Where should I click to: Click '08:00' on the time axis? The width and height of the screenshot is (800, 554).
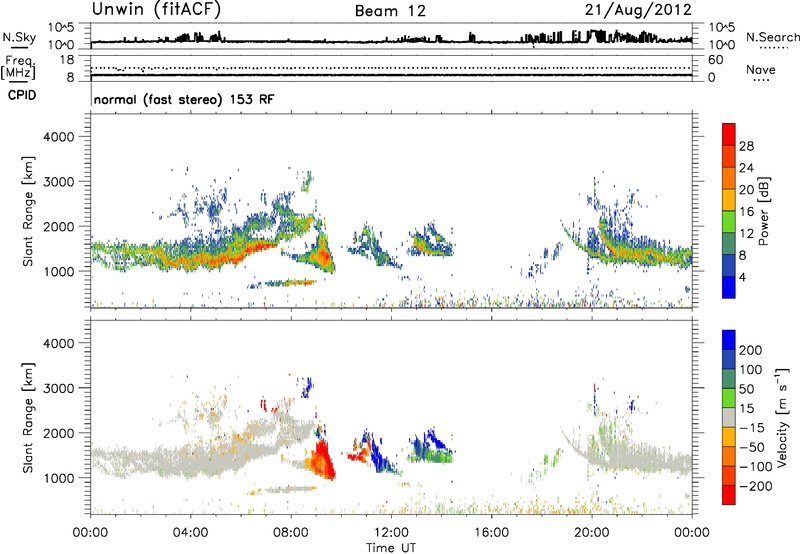point(291,533)
